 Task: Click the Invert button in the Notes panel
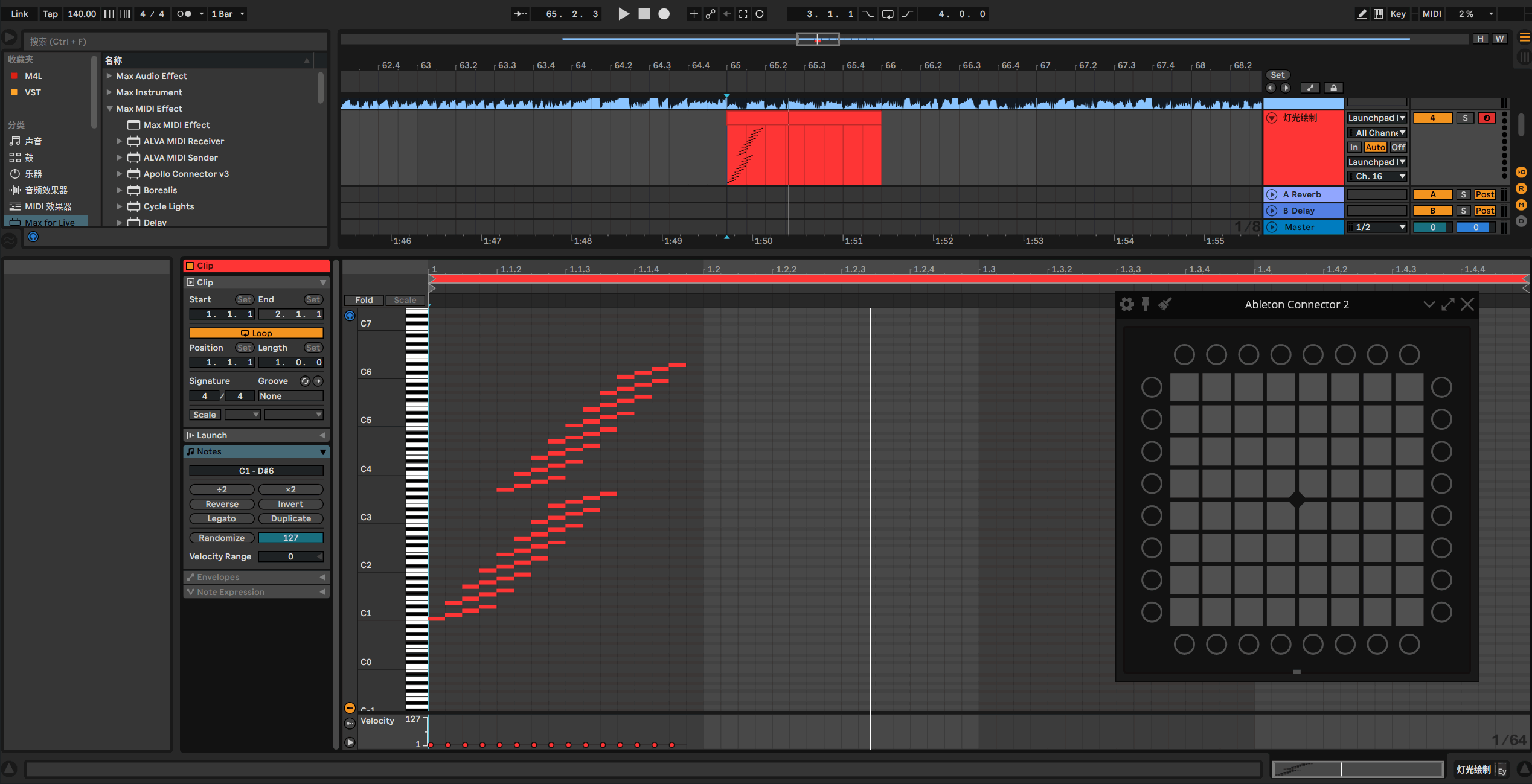click(290, 503)
